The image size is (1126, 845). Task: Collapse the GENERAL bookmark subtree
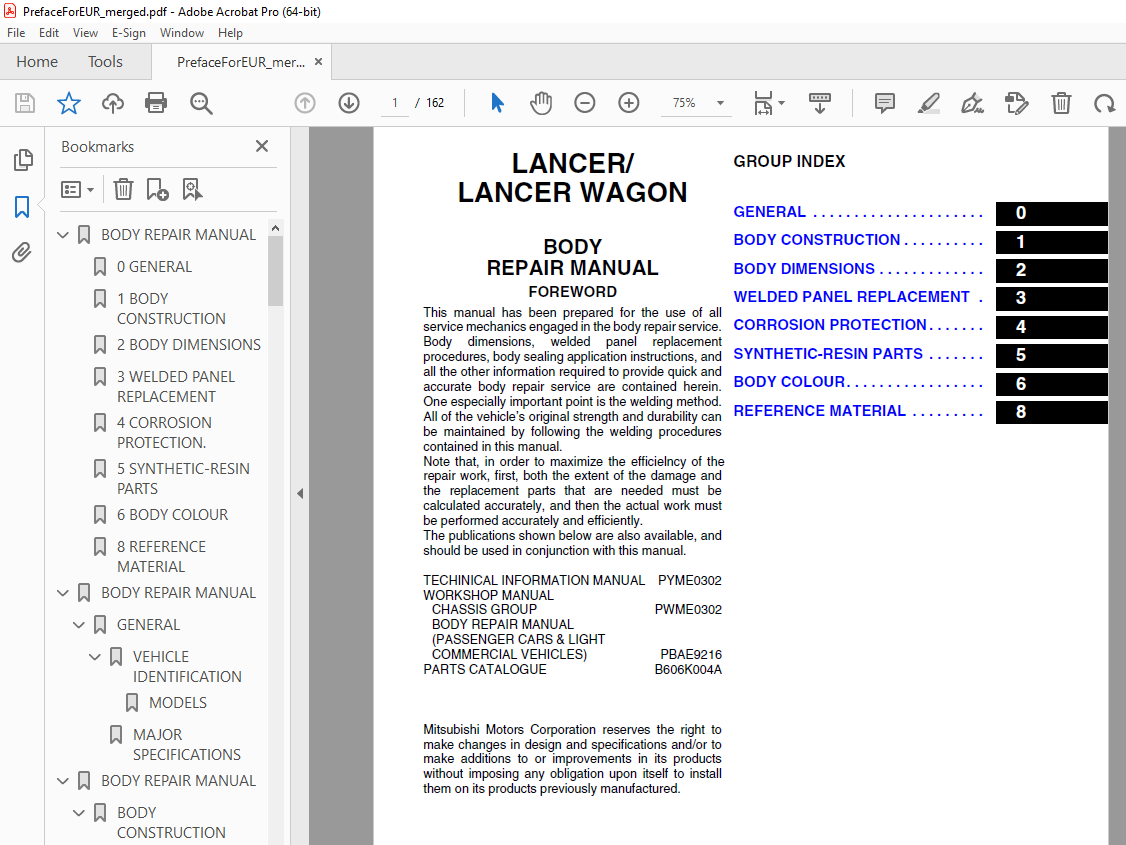(79, 625)
